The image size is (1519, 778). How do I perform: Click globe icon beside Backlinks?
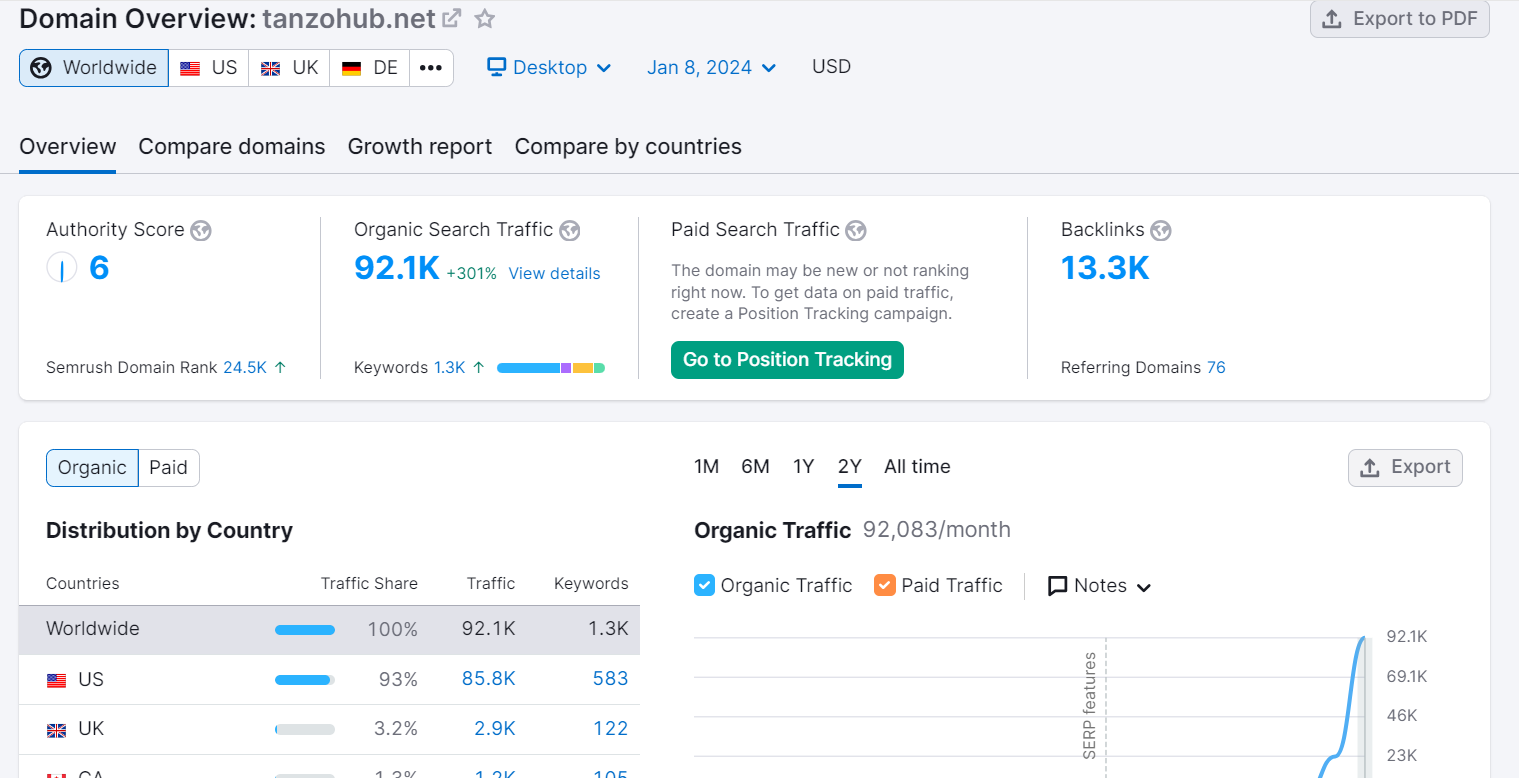click(1161, 231)
